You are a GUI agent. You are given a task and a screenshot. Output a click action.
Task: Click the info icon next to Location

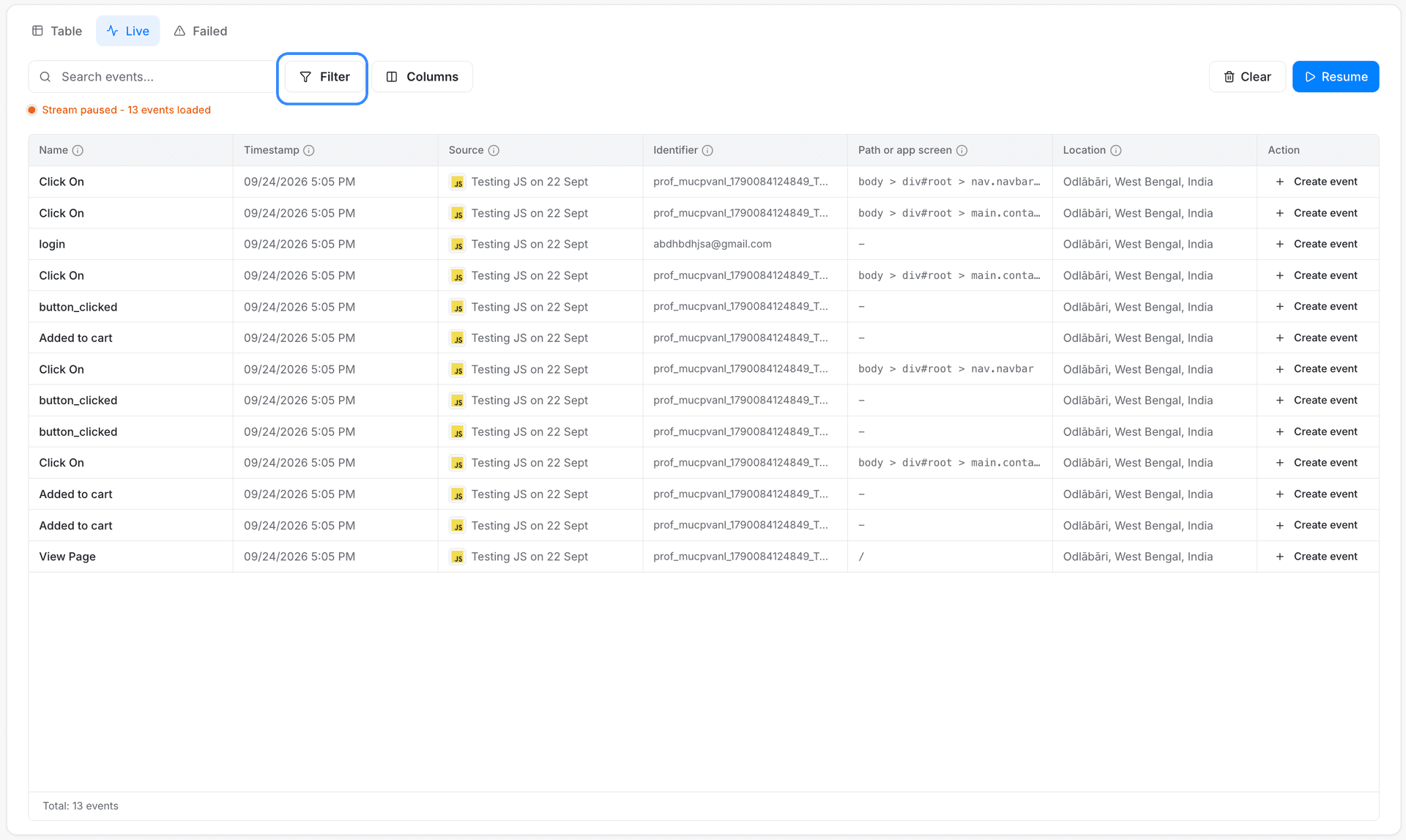(x=1116, y=150)
